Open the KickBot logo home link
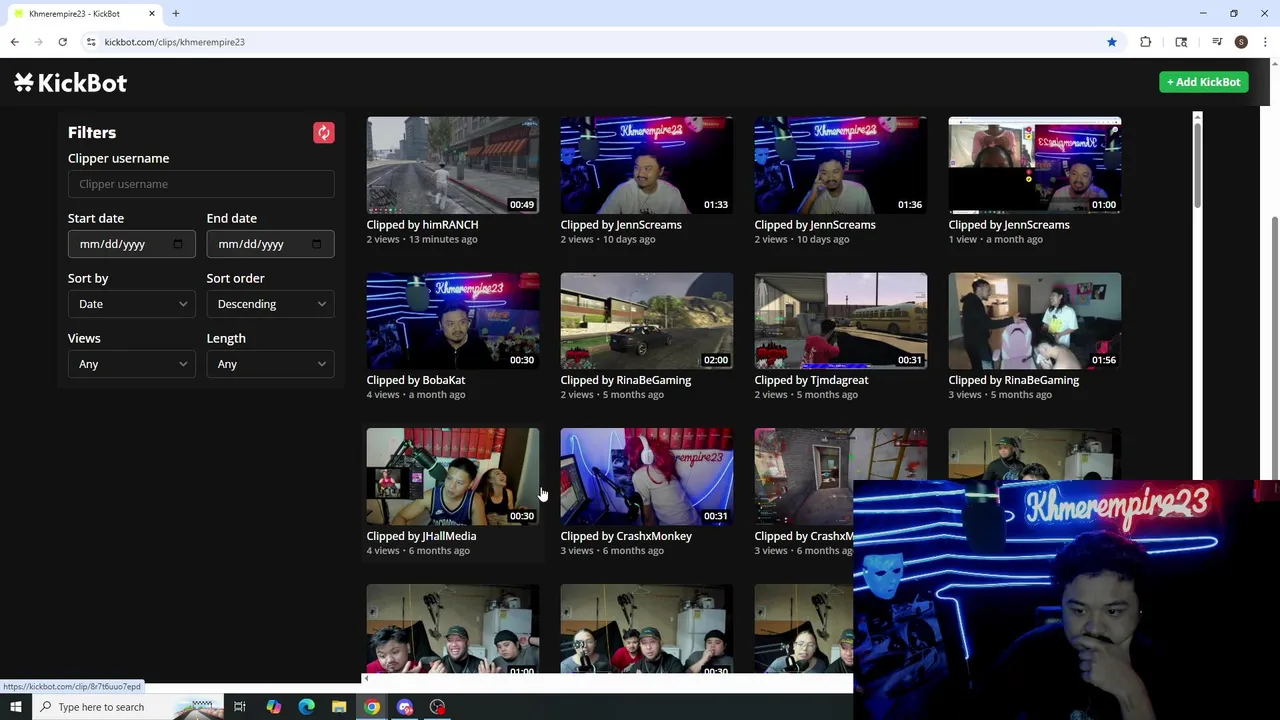 (x=71, y=83)
